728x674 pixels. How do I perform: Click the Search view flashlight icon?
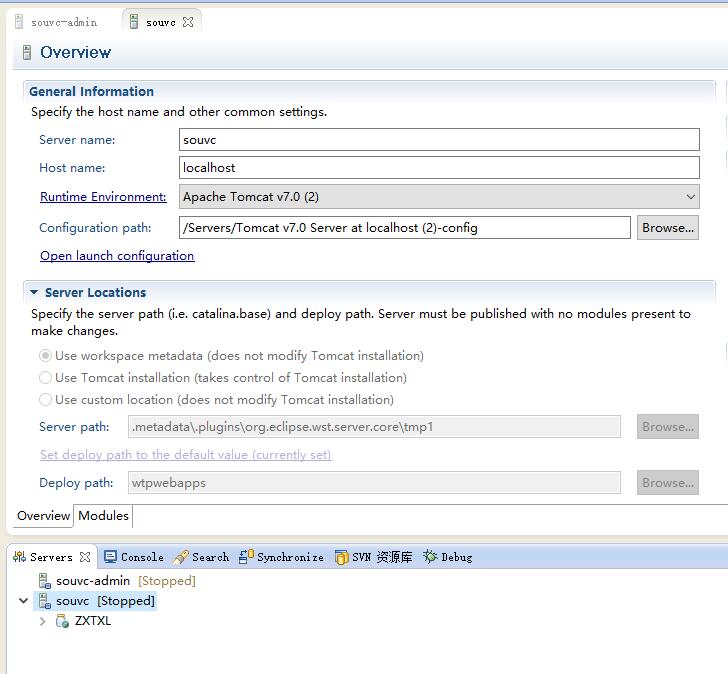pos(181,557)
